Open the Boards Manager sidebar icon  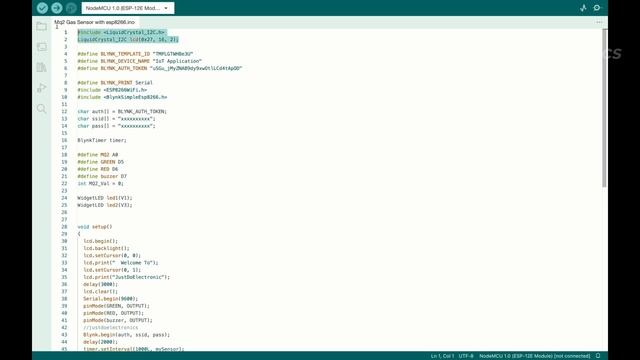42,47
